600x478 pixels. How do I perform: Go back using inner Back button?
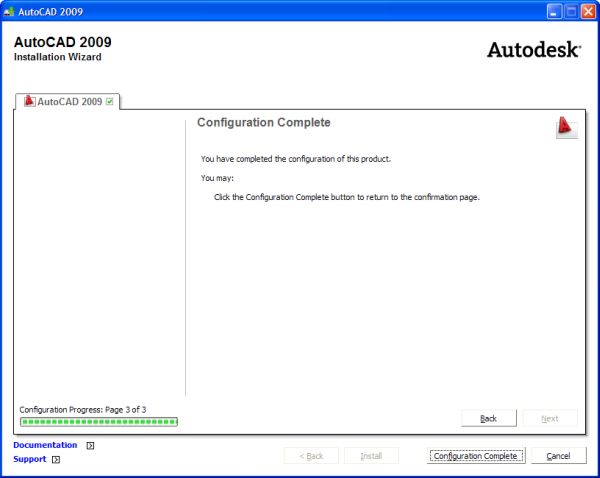489,418
